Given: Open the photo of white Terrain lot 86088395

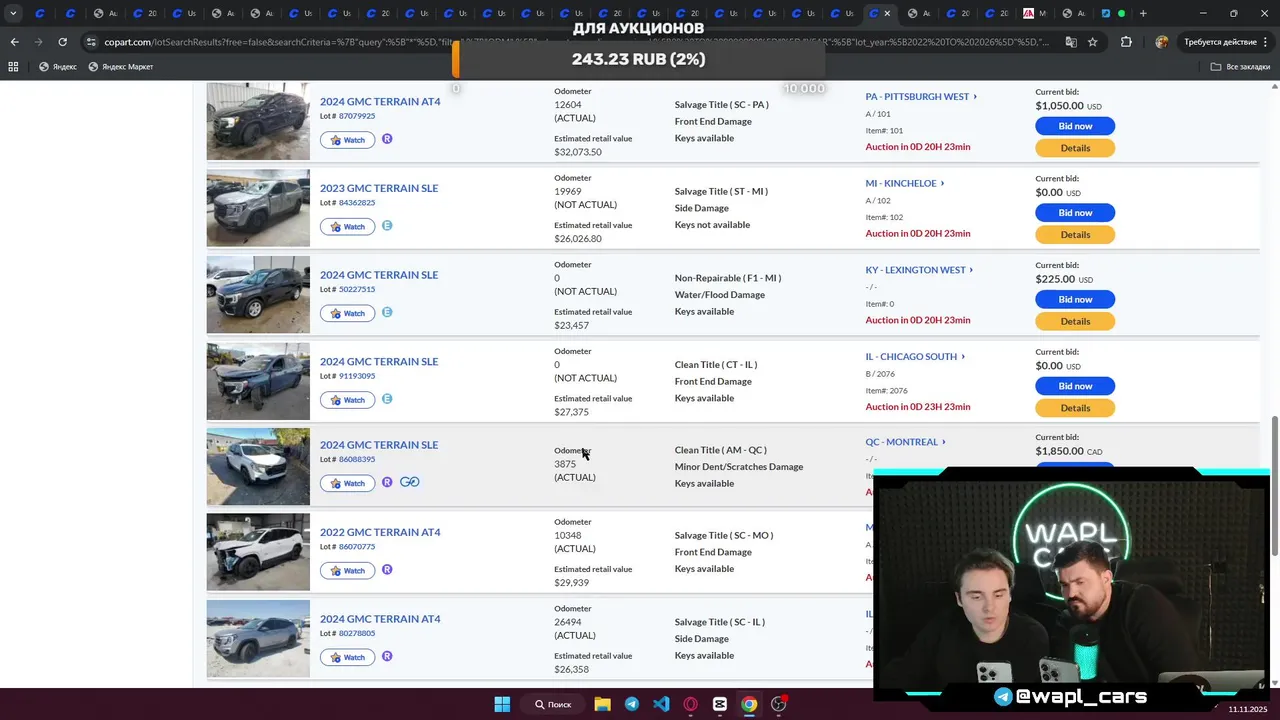Looking at the screenshot, I should [x=258, y=467].
